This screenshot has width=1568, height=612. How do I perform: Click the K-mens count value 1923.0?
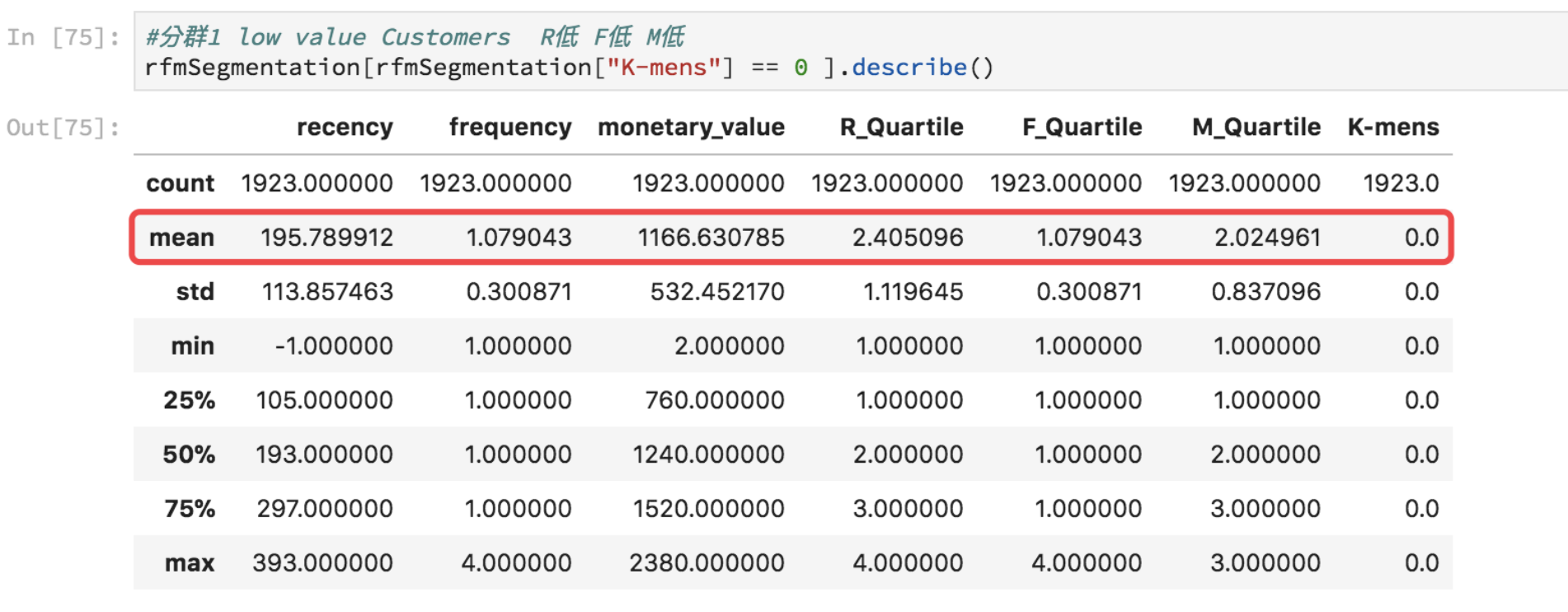[x=1401, y=183]
